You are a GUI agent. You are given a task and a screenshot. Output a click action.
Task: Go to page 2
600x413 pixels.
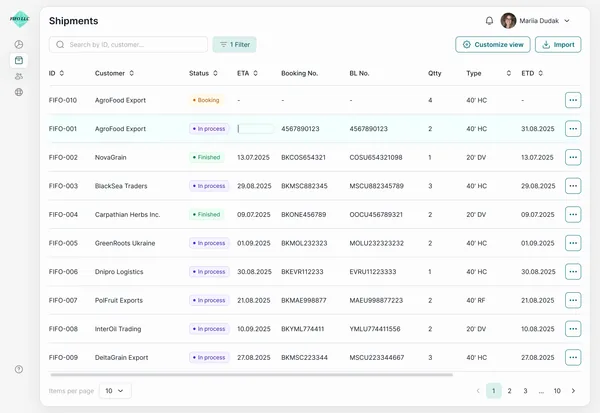[x=509, y=391]
